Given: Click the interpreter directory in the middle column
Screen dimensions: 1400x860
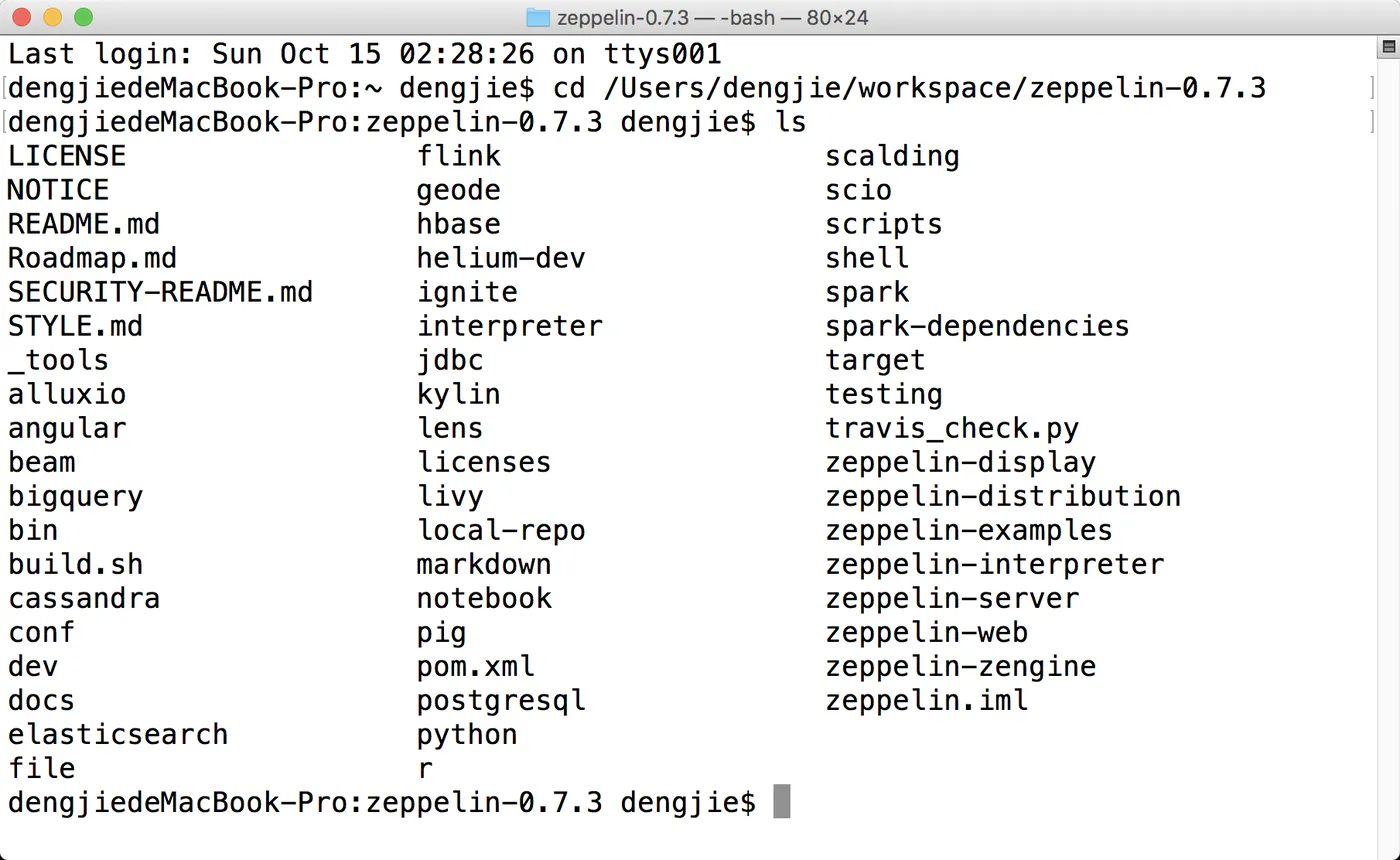Looking at the screenshot, I should coord(510,326).
